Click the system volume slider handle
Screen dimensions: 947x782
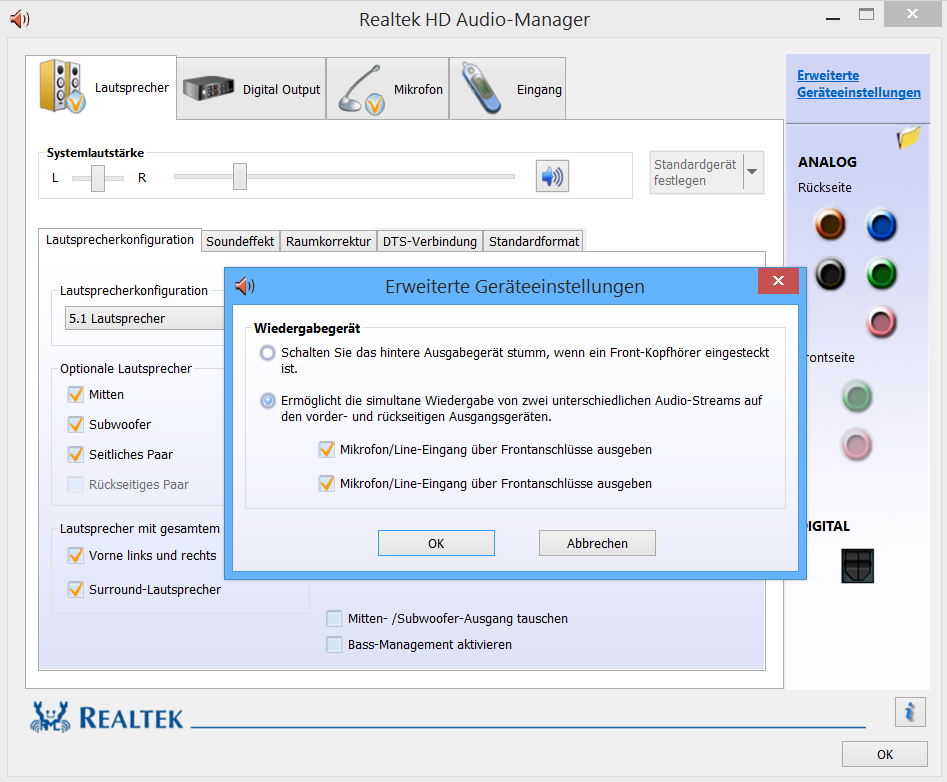coord(240,176)
